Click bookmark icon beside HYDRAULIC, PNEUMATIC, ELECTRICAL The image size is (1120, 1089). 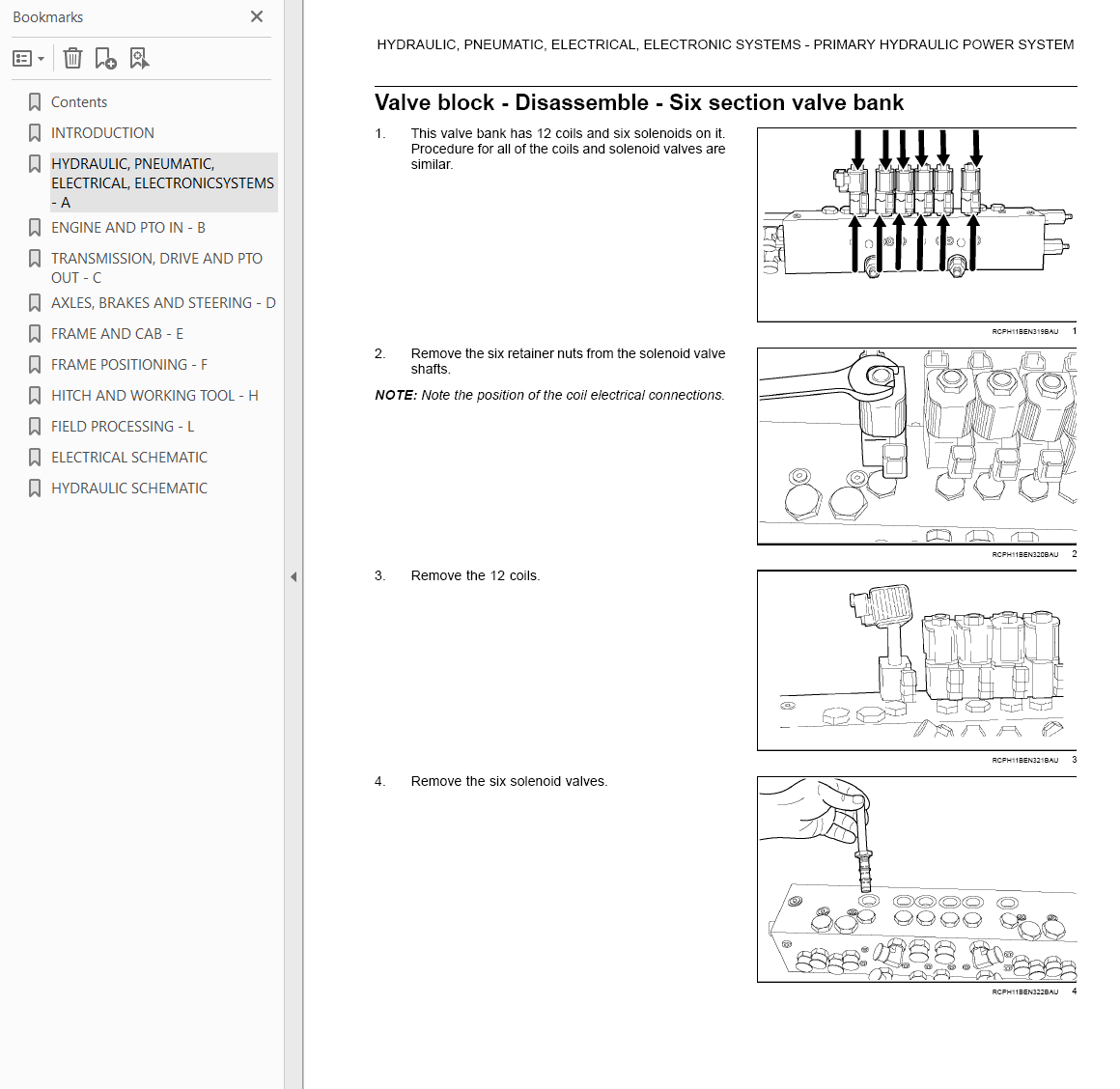[35, 163]
